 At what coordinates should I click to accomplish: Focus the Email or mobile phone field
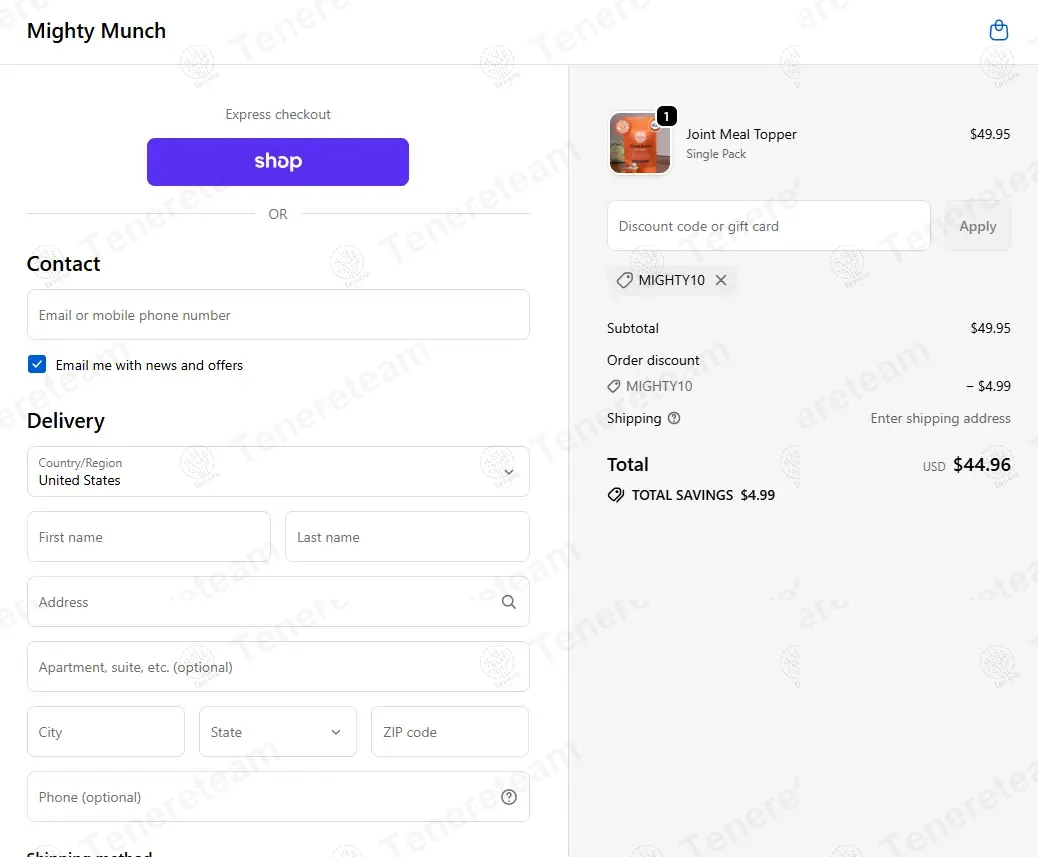click(x=278, y=315)
